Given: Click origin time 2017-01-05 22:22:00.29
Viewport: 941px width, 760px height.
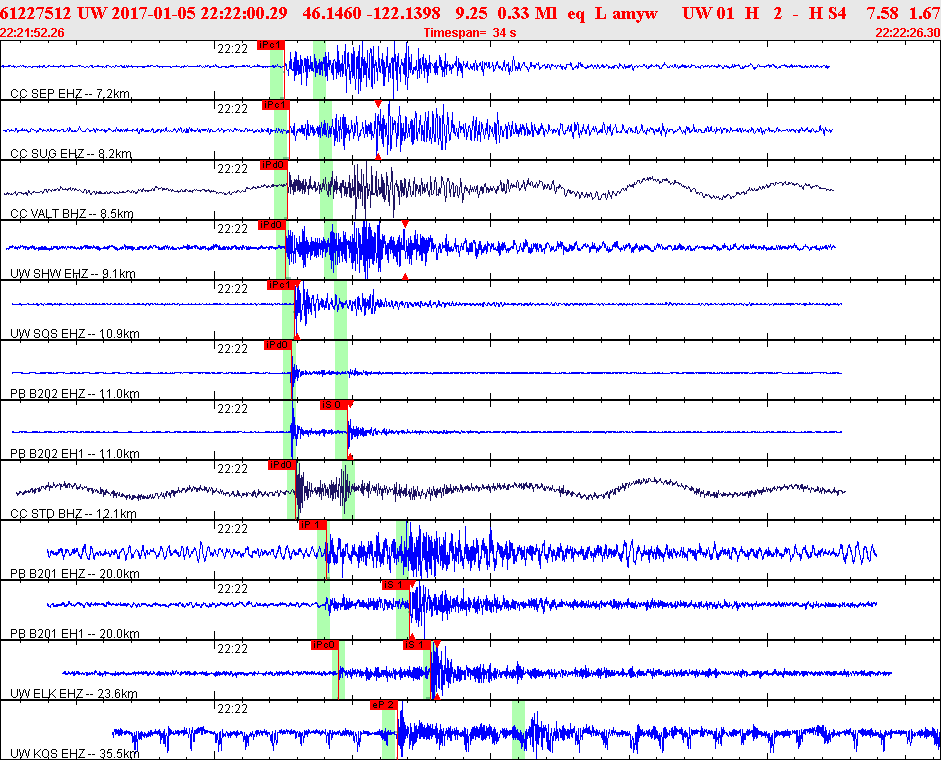Looking at the screenshot, I should point(197,13).
